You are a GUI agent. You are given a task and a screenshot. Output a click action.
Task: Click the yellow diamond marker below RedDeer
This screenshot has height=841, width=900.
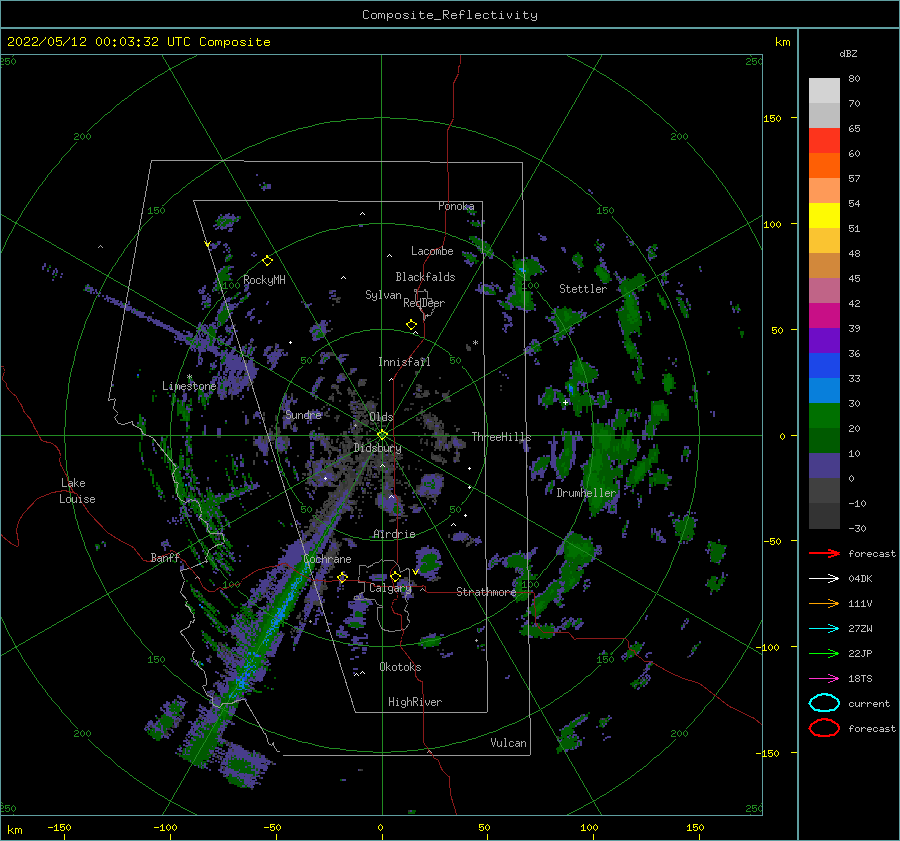(x=412, y=325)
